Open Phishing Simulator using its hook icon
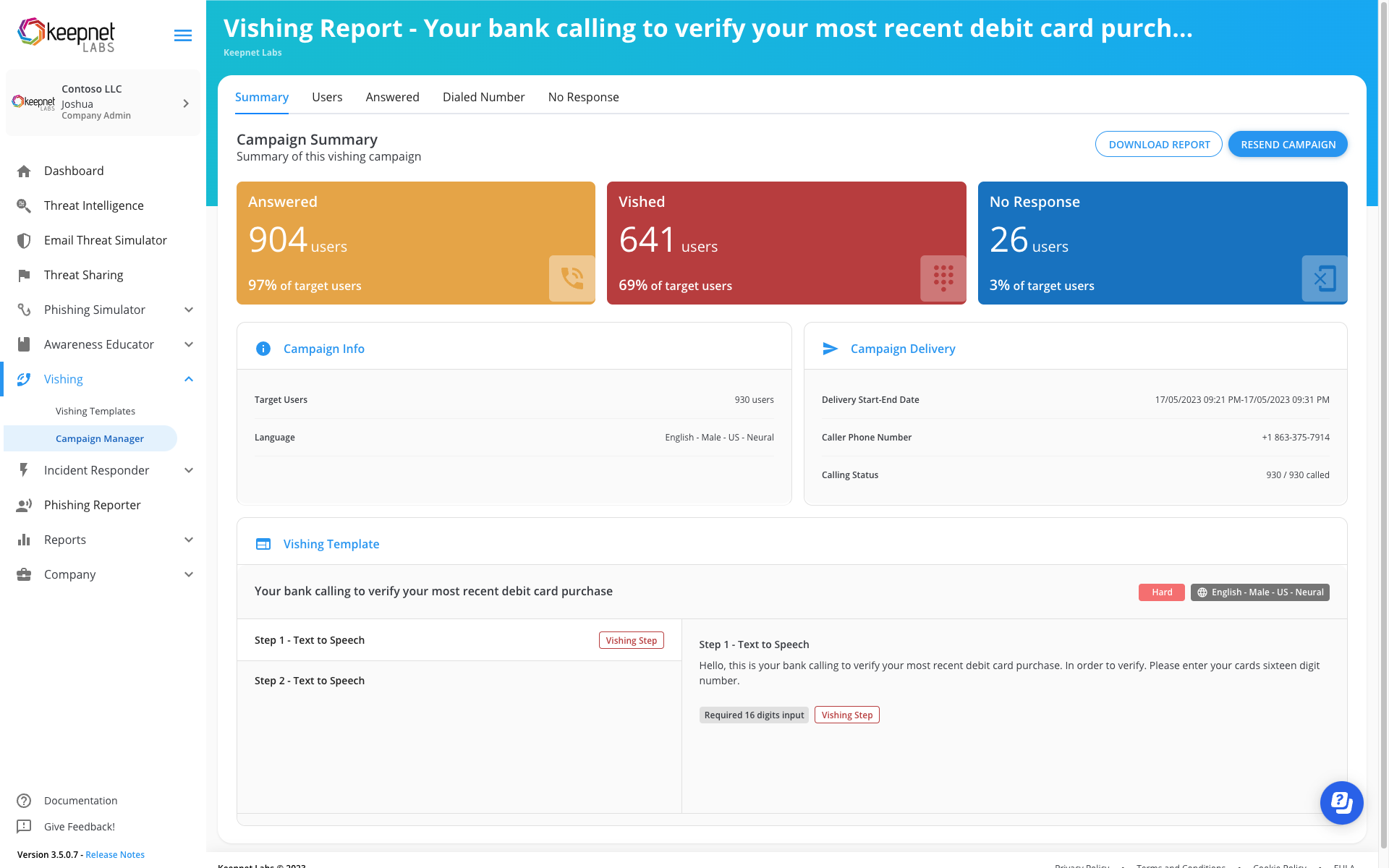Screen dimensions: 1389x868 (24, 310)
